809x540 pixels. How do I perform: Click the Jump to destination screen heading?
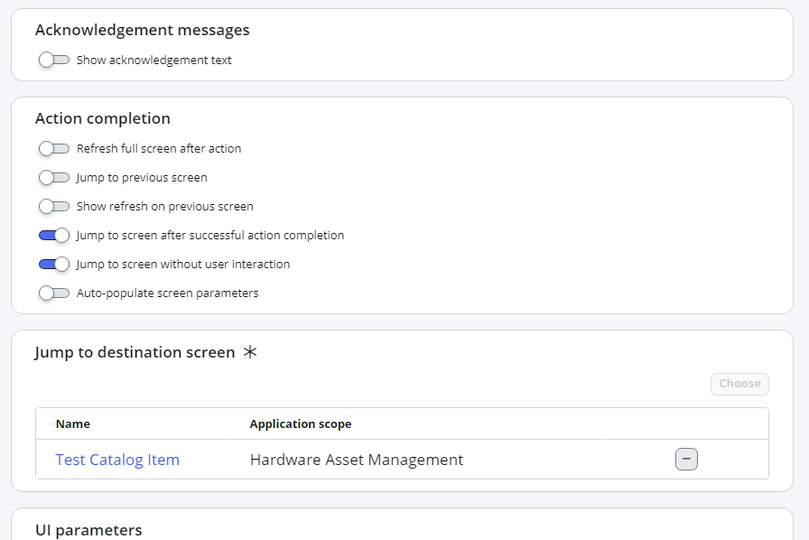(135, 352)
